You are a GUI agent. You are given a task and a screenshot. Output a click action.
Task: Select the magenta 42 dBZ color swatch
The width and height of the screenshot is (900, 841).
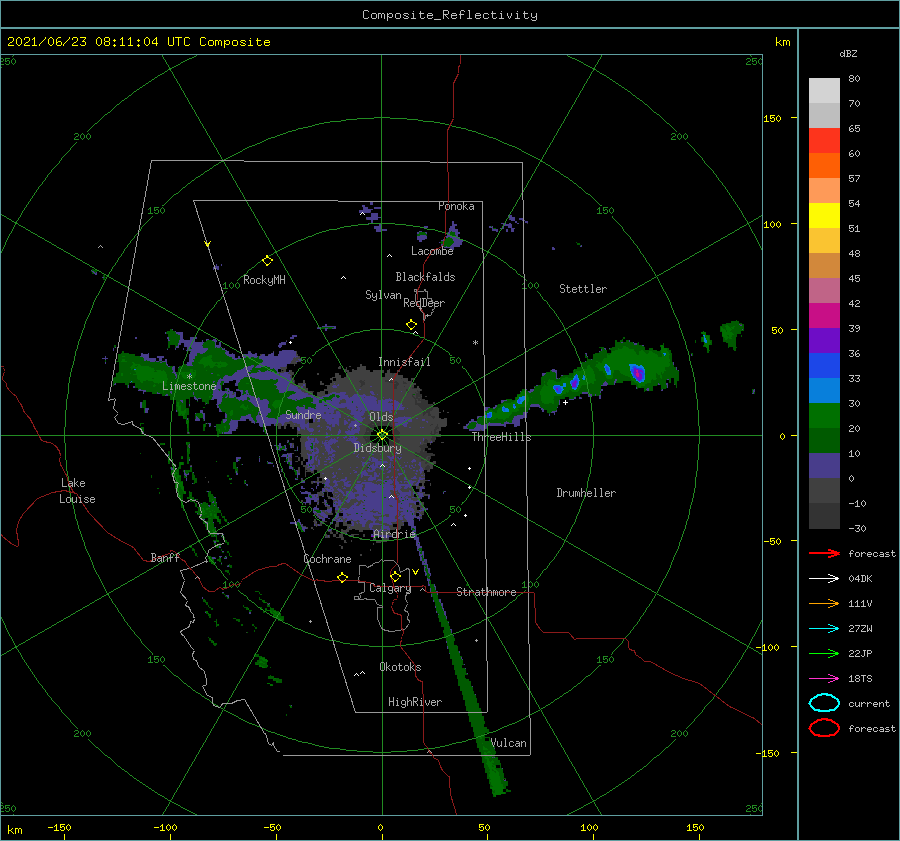824,315
